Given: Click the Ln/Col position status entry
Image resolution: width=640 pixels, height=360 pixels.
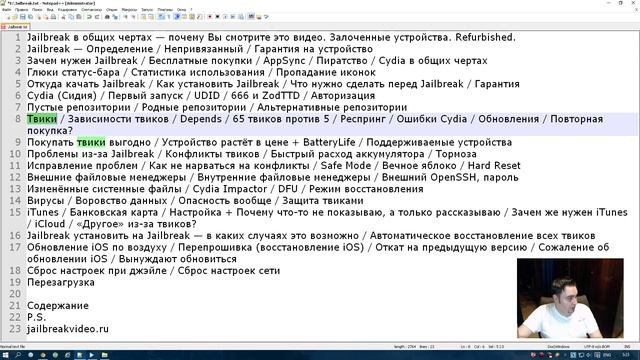Looking at the screenshot, I should pos(482,347).
